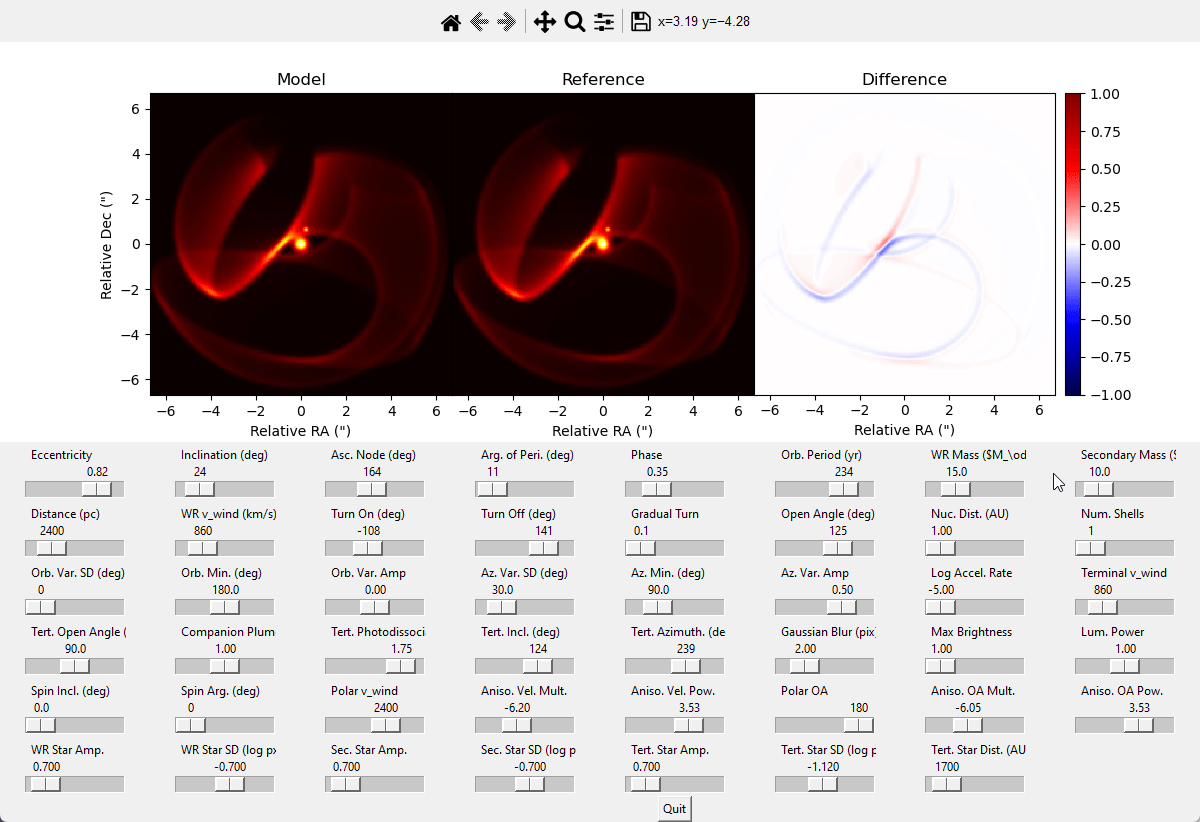
Task: Adjust the Distance (pc) slider
Action: click(74, 548)
